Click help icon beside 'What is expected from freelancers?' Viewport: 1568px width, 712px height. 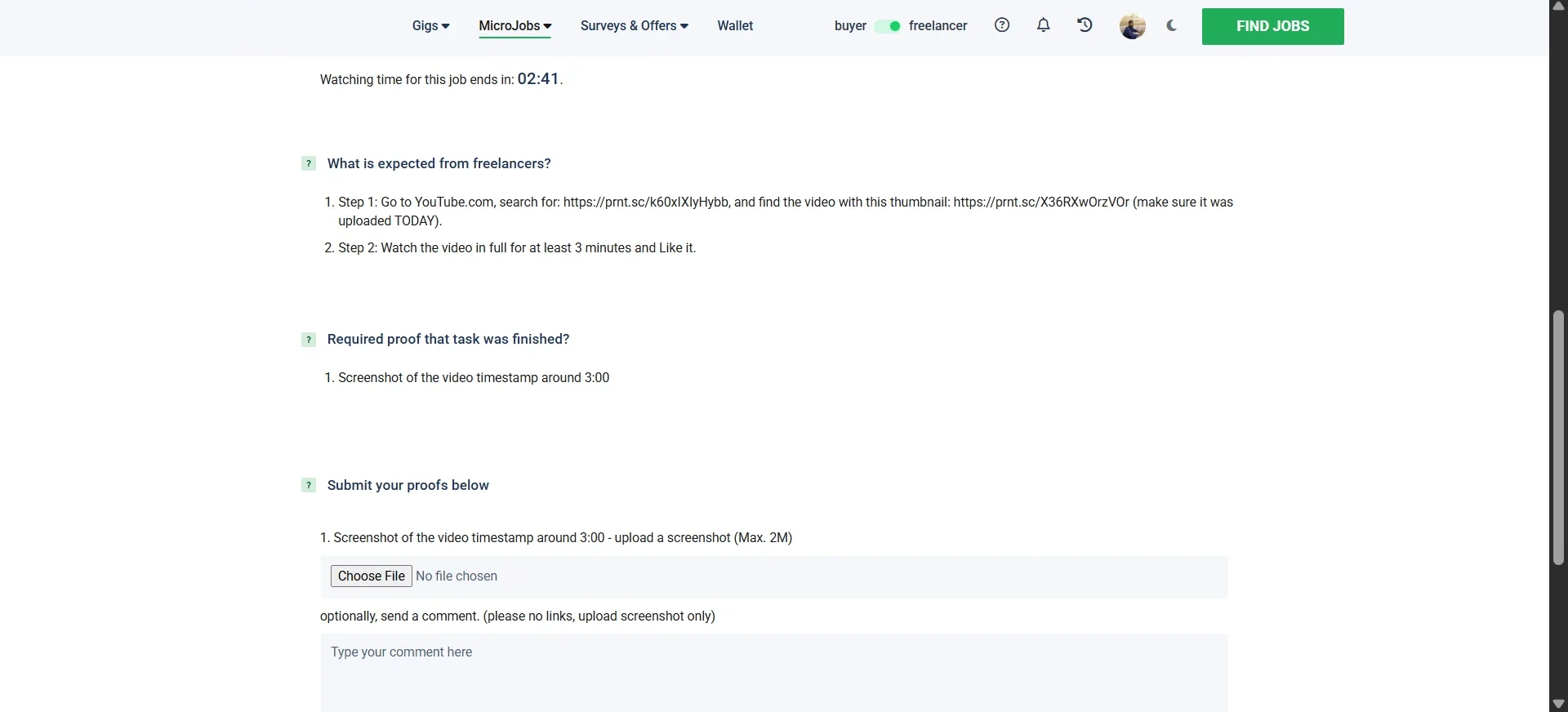[x=309, y=163]
